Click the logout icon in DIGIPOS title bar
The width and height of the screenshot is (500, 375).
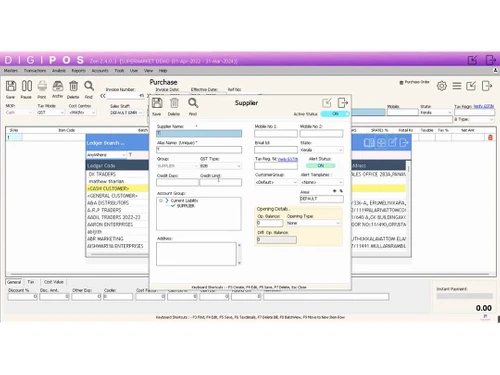pos(491,60)
